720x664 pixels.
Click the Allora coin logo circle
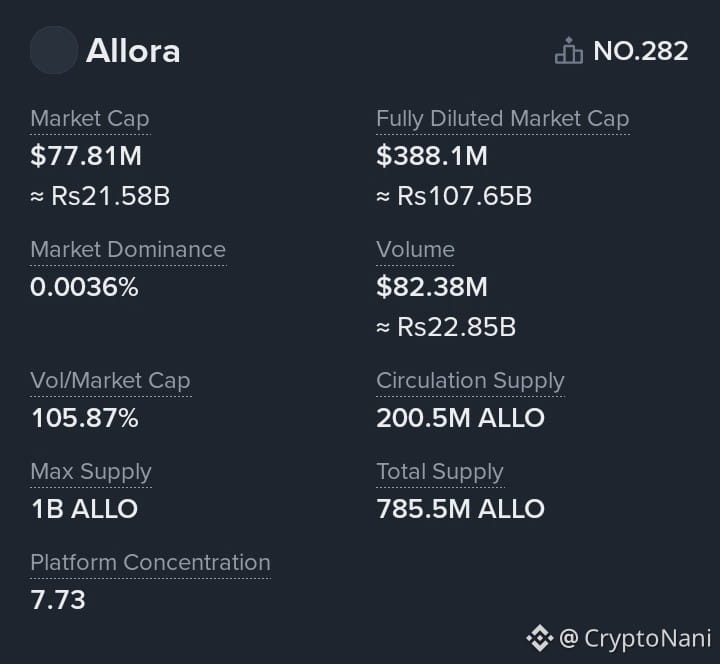54,50
